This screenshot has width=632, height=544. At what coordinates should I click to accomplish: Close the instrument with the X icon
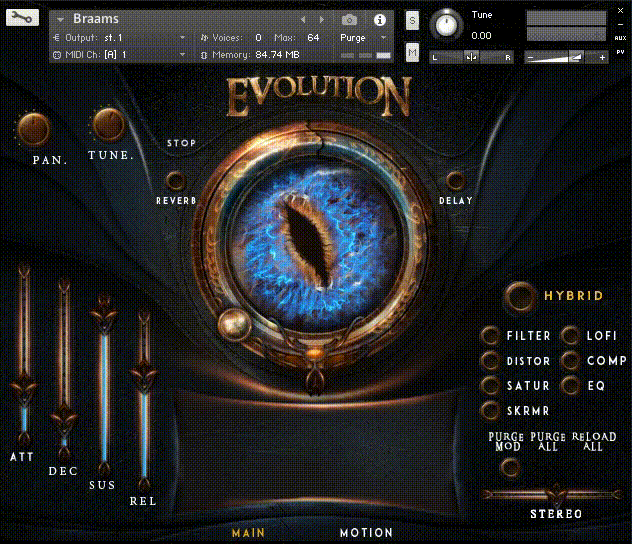621,11
